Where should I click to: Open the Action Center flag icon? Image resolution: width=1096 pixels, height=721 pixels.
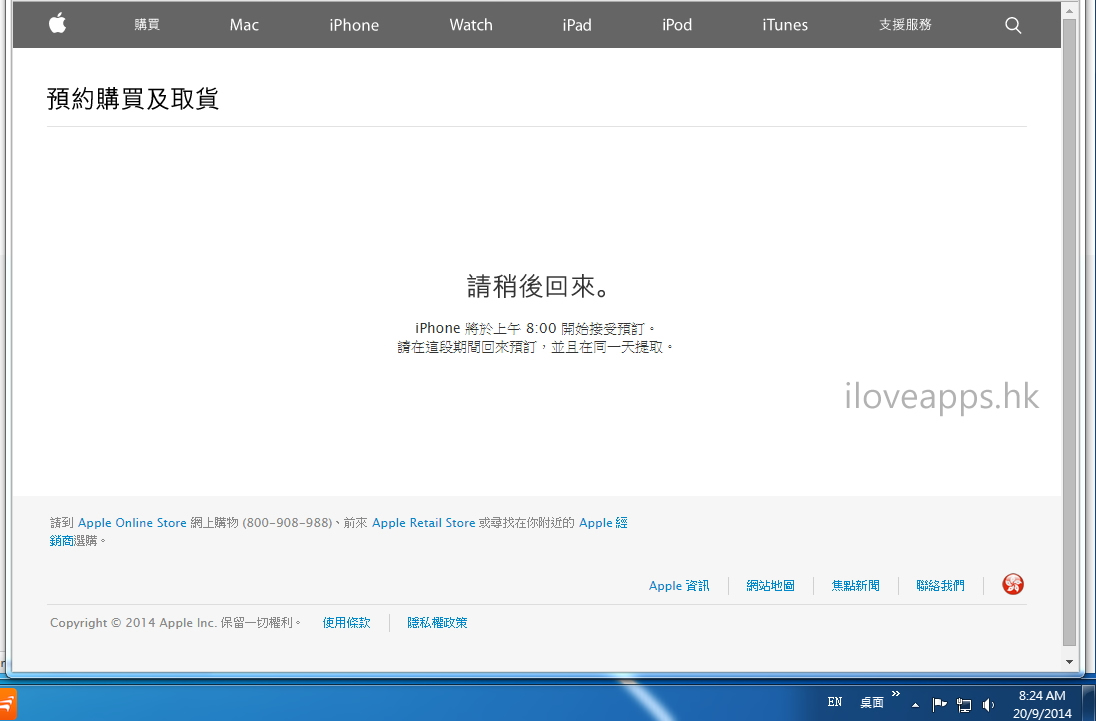pos(939,704)
